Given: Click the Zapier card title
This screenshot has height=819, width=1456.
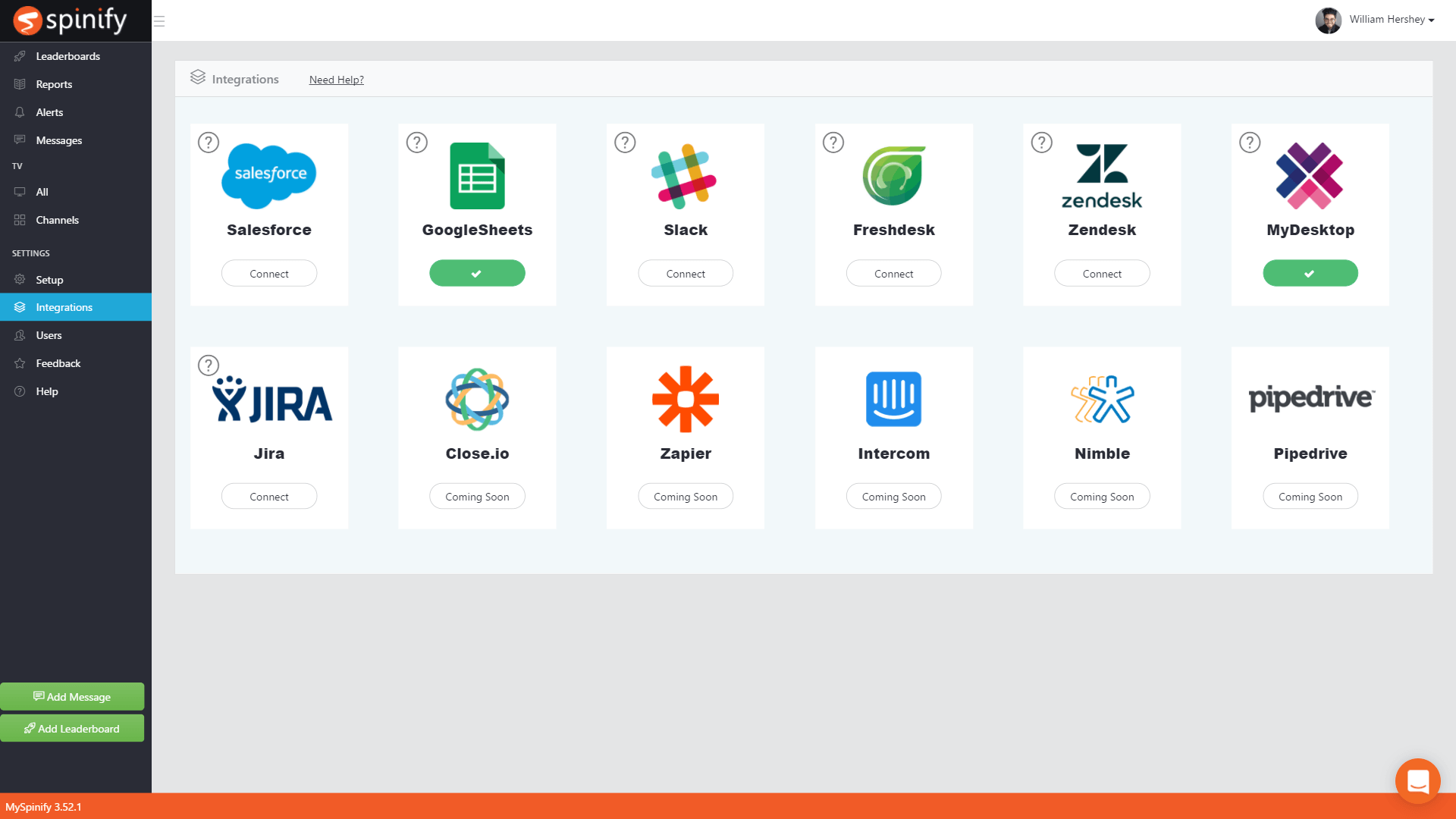Looking at the screenshot, I should (686, 453).
